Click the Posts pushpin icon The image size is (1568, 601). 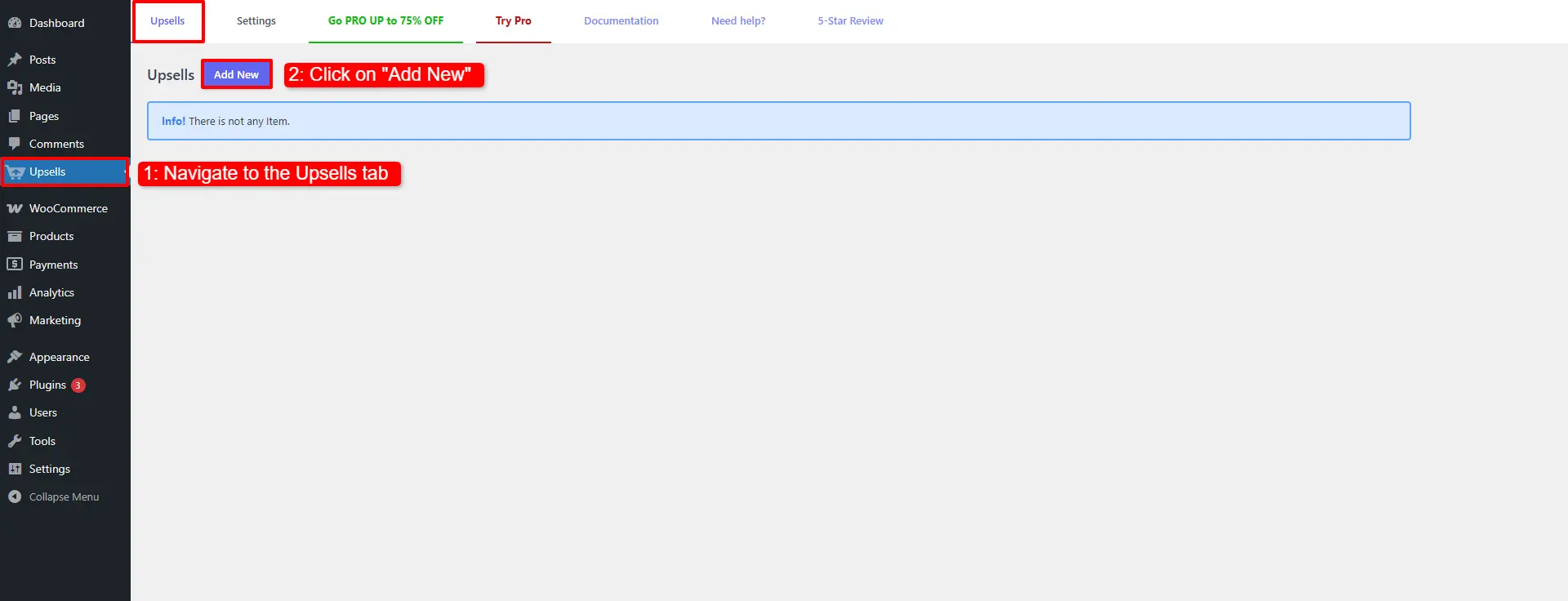click(15, 60)
